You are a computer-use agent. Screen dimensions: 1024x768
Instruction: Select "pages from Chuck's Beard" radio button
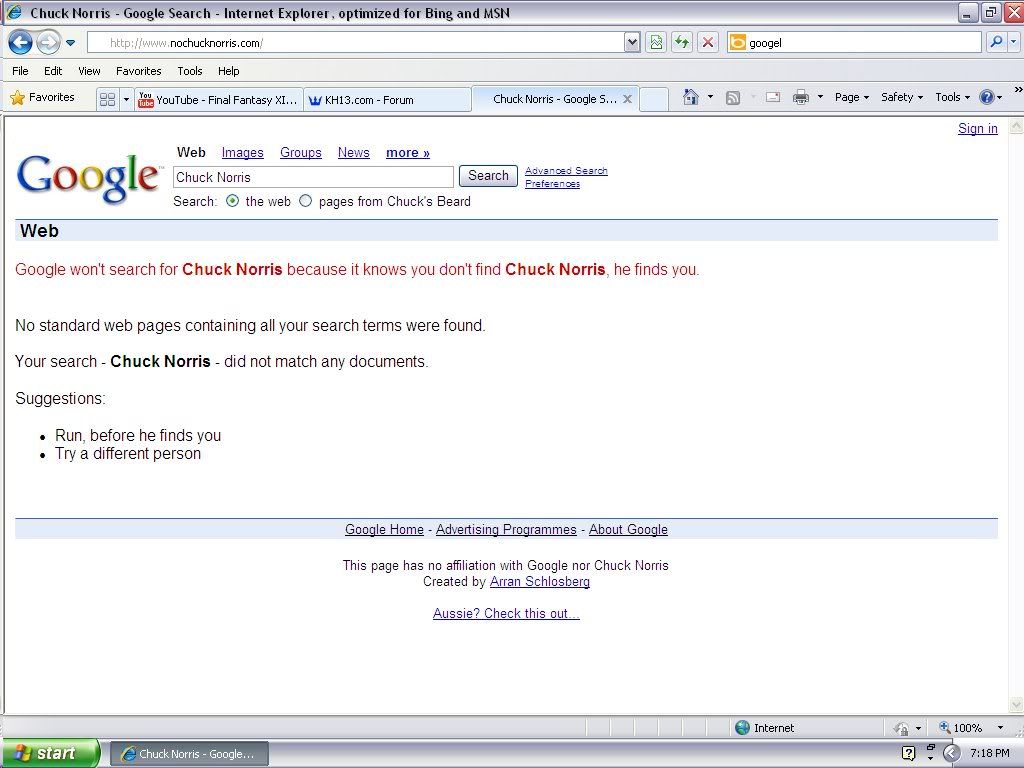306,201
